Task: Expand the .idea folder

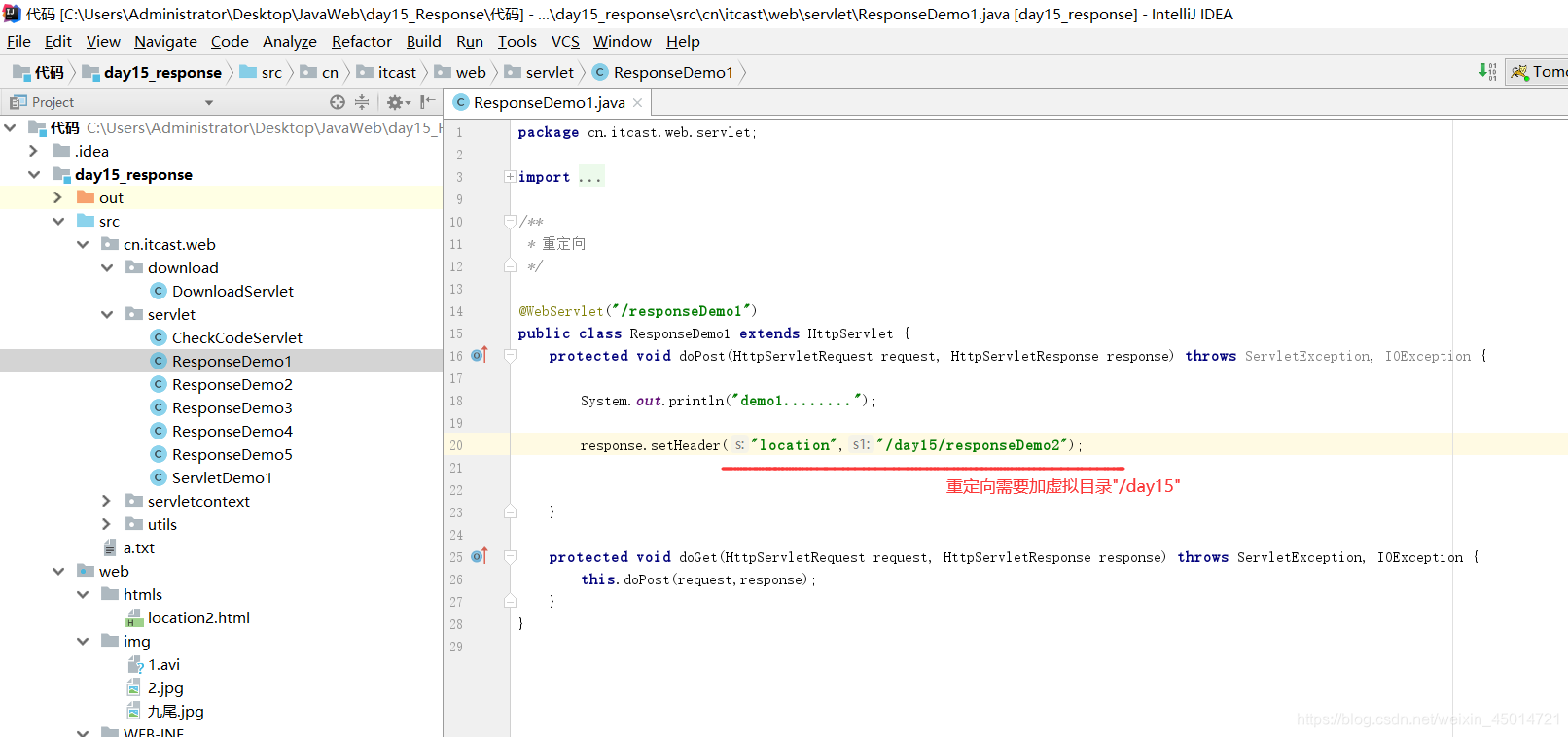Action: 34,151
